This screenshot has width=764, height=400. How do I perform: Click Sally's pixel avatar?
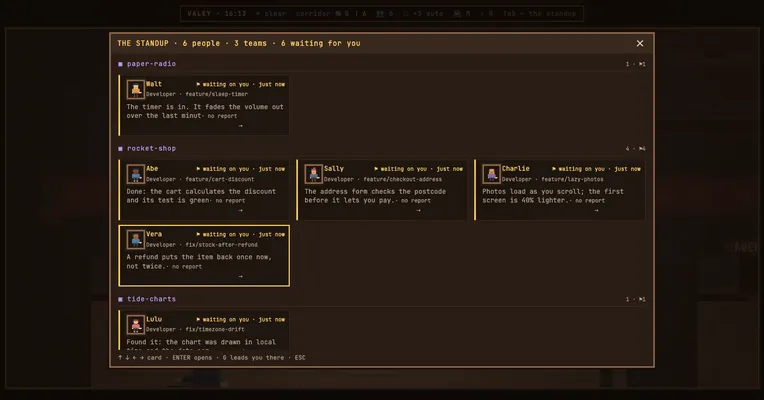313,174
